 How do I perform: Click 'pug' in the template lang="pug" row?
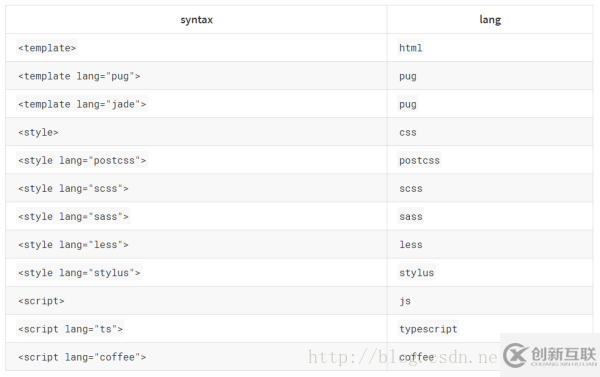coord(408,76)
